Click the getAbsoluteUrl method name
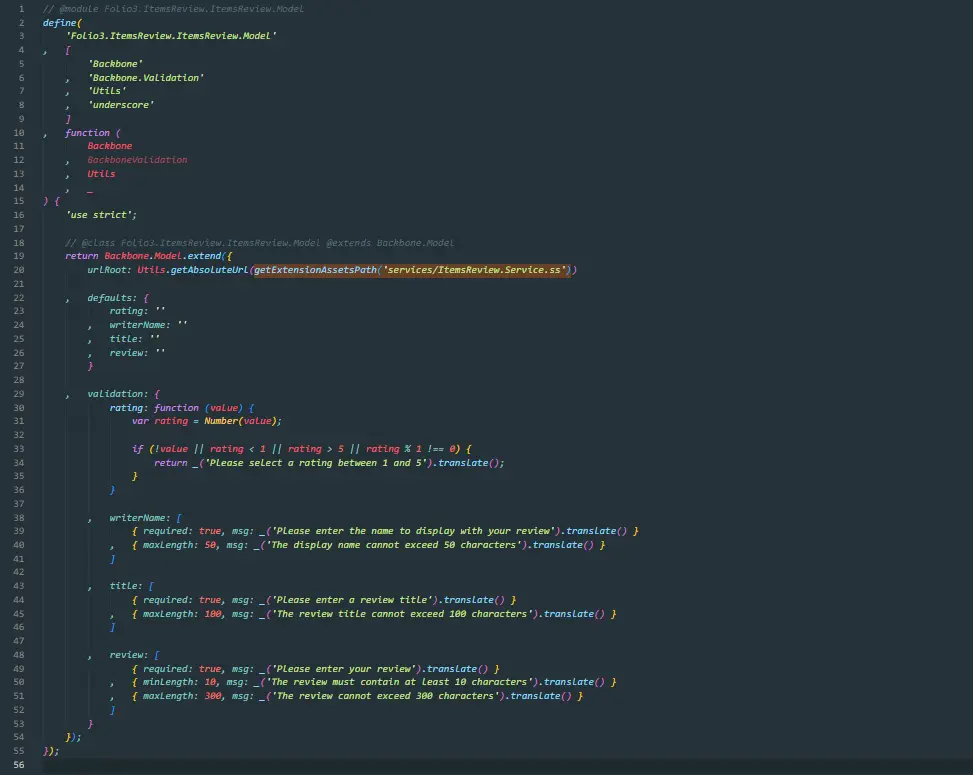The width and height of the screenshot is (973, 775). (209, 270)
